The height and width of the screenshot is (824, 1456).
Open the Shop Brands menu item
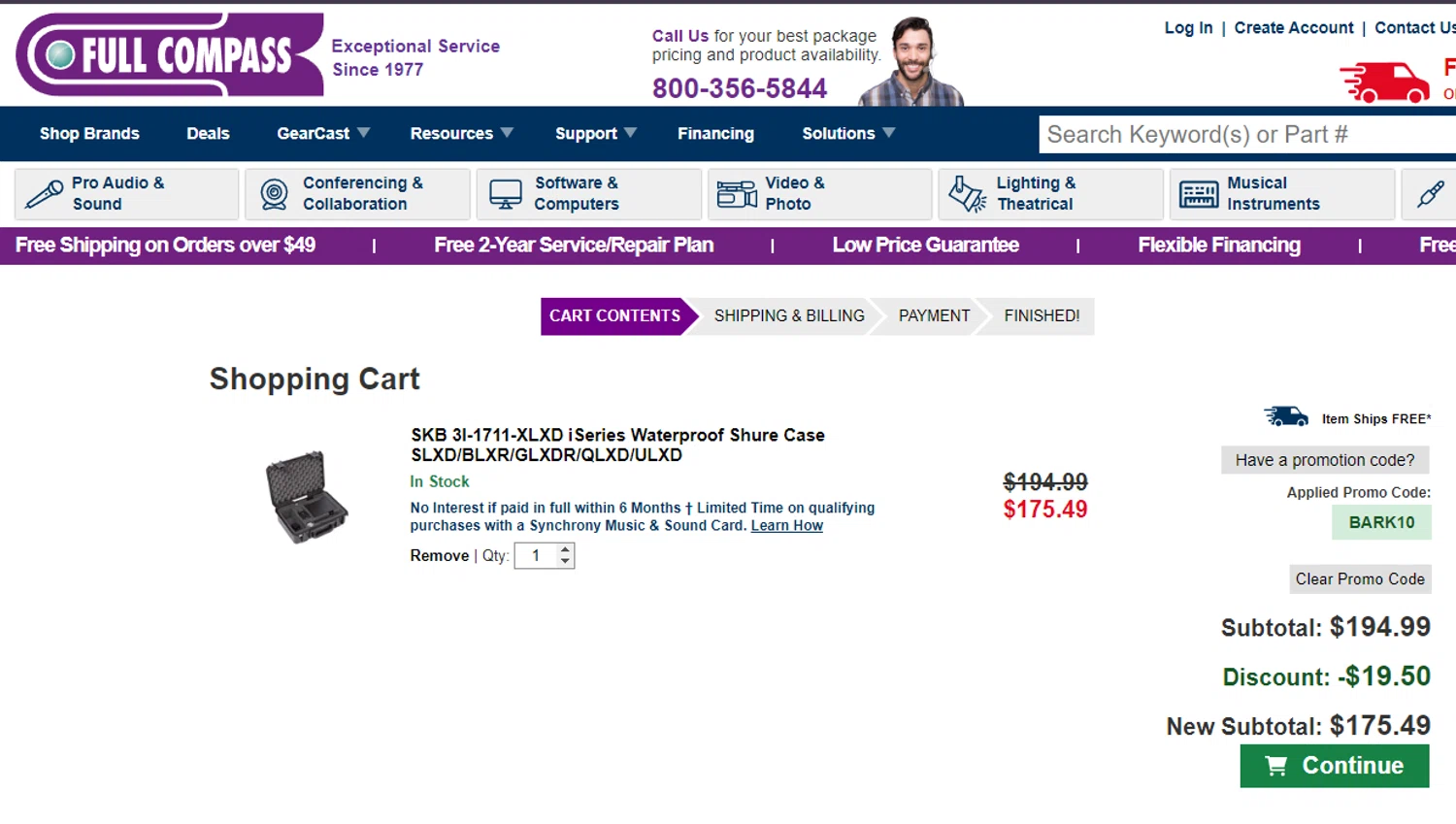(89, 134)
